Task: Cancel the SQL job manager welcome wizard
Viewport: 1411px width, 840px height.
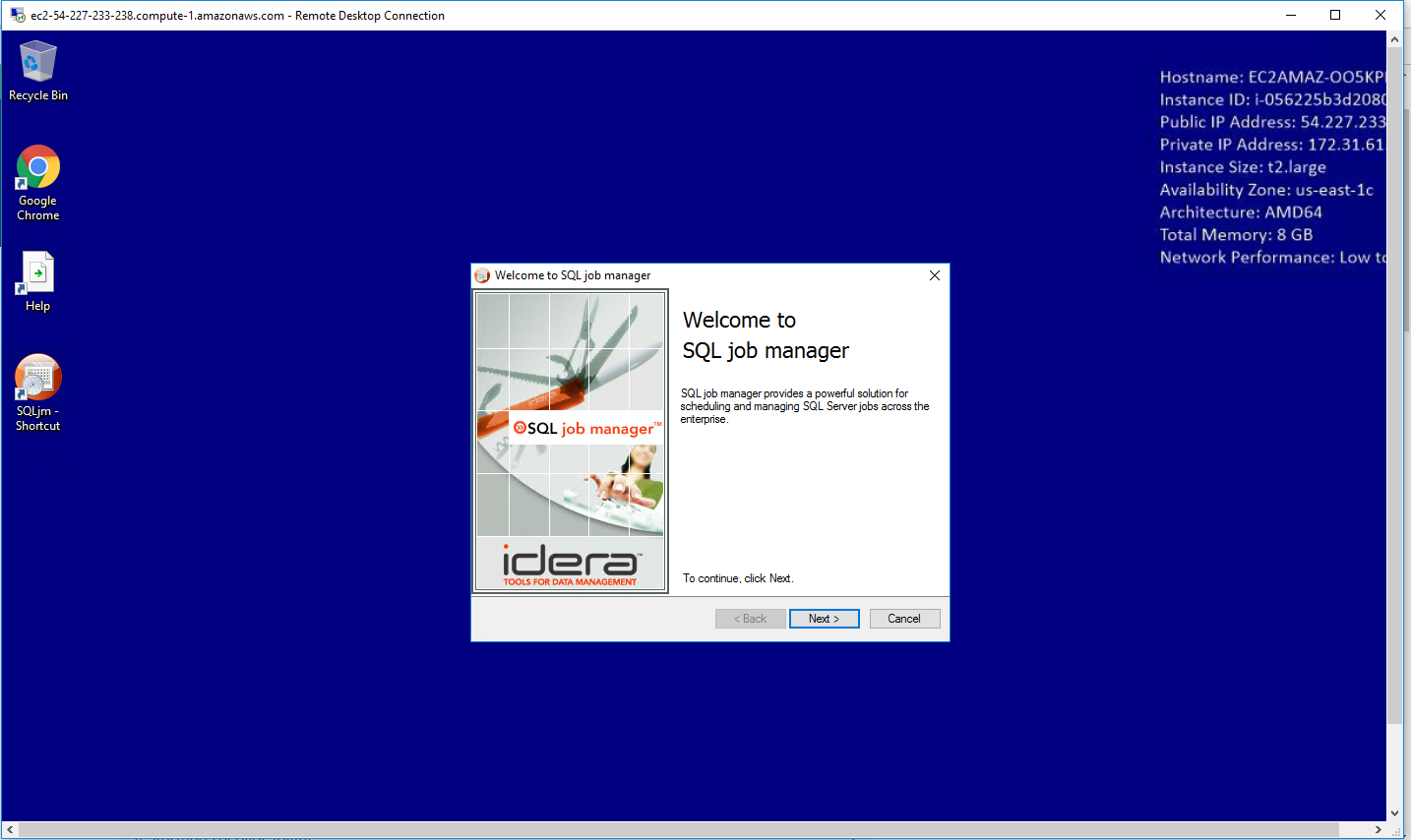Action: click(x=904, y=619)
